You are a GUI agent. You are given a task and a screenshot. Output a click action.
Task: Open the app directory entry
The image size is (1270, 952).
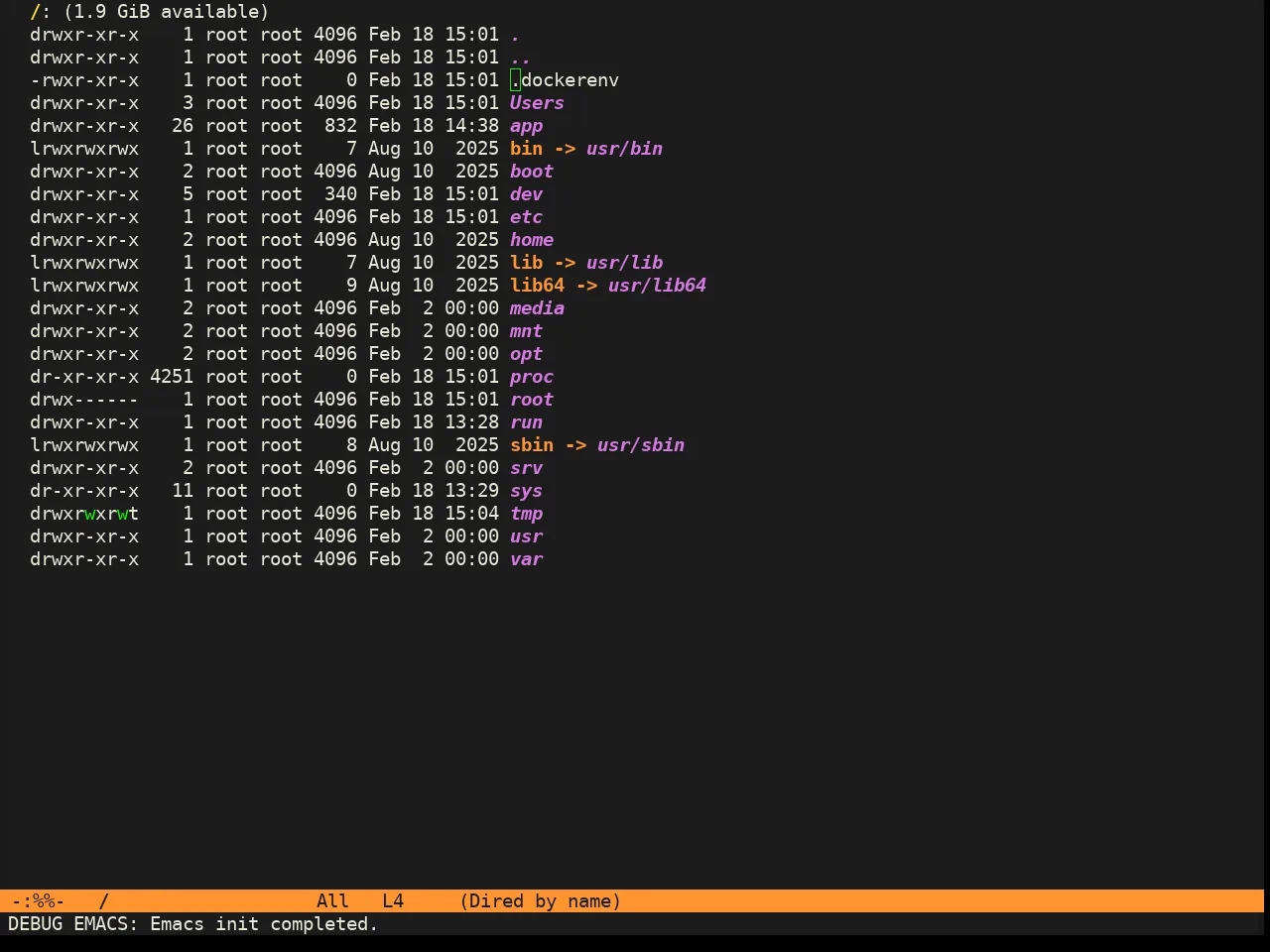tap(526, 126)
